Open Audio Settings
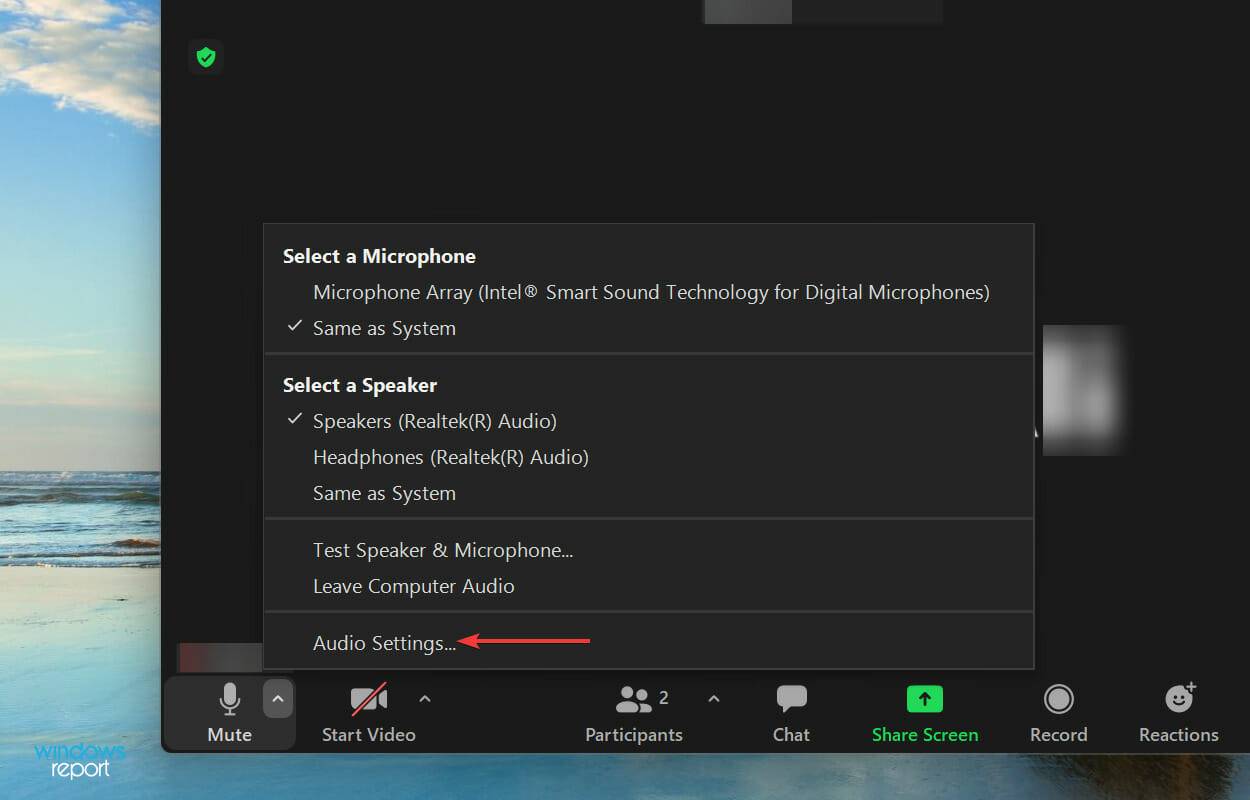 [x=384, y=643]
